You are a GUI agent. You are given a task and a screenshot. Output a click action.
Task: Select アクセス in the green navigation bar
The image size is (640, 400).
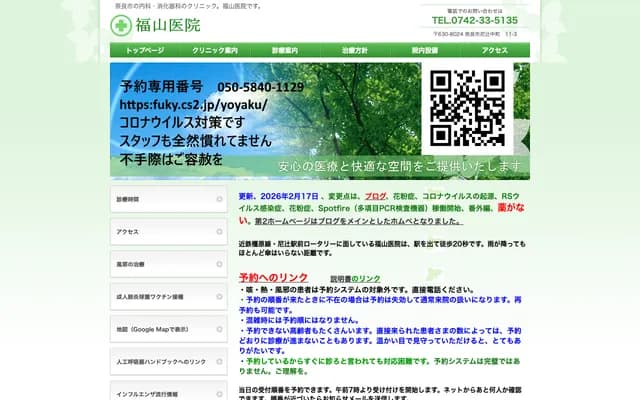(x=495, y=50)
